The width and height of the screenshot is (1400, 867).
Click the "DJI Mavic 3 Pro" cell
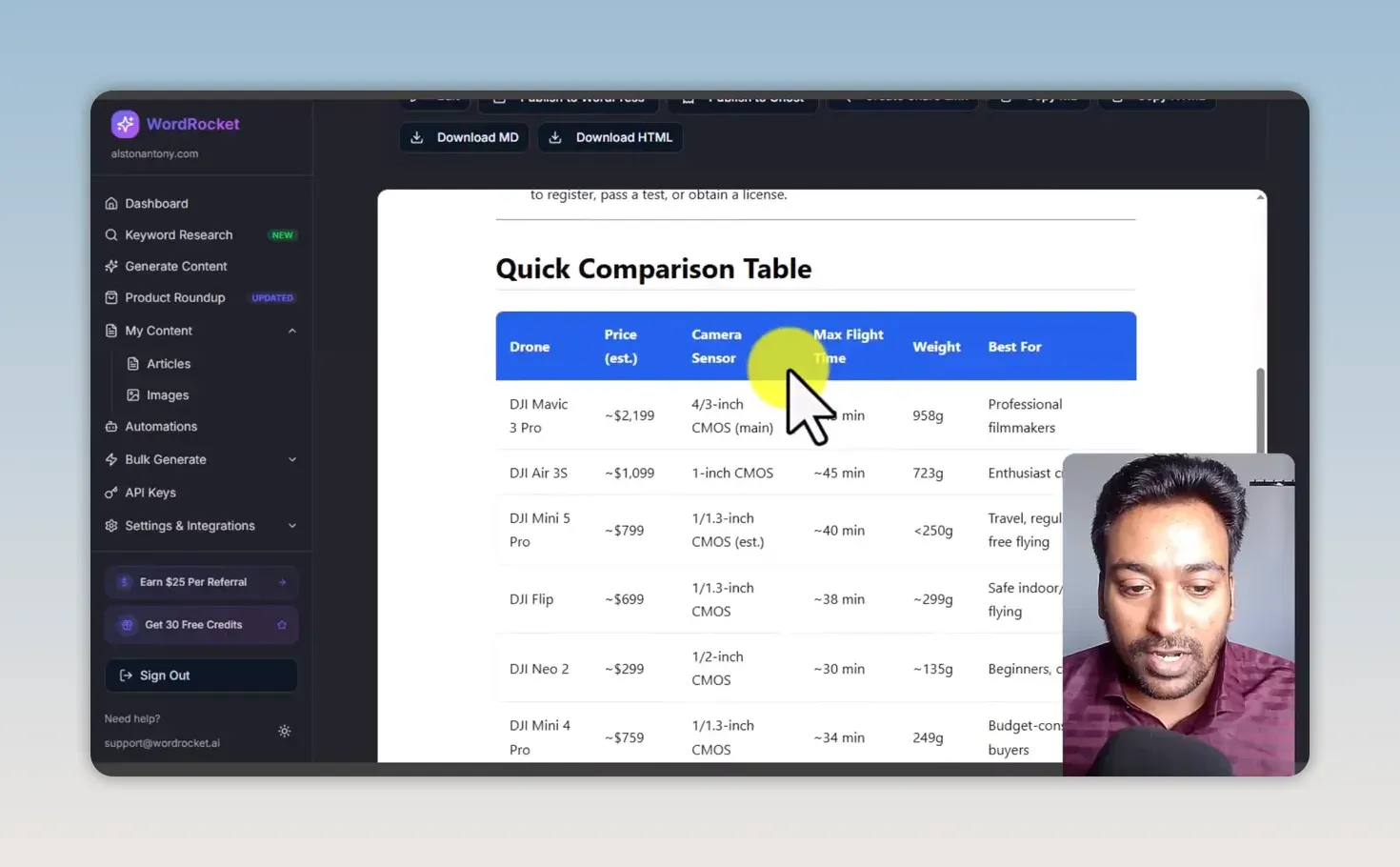[539, 415]
